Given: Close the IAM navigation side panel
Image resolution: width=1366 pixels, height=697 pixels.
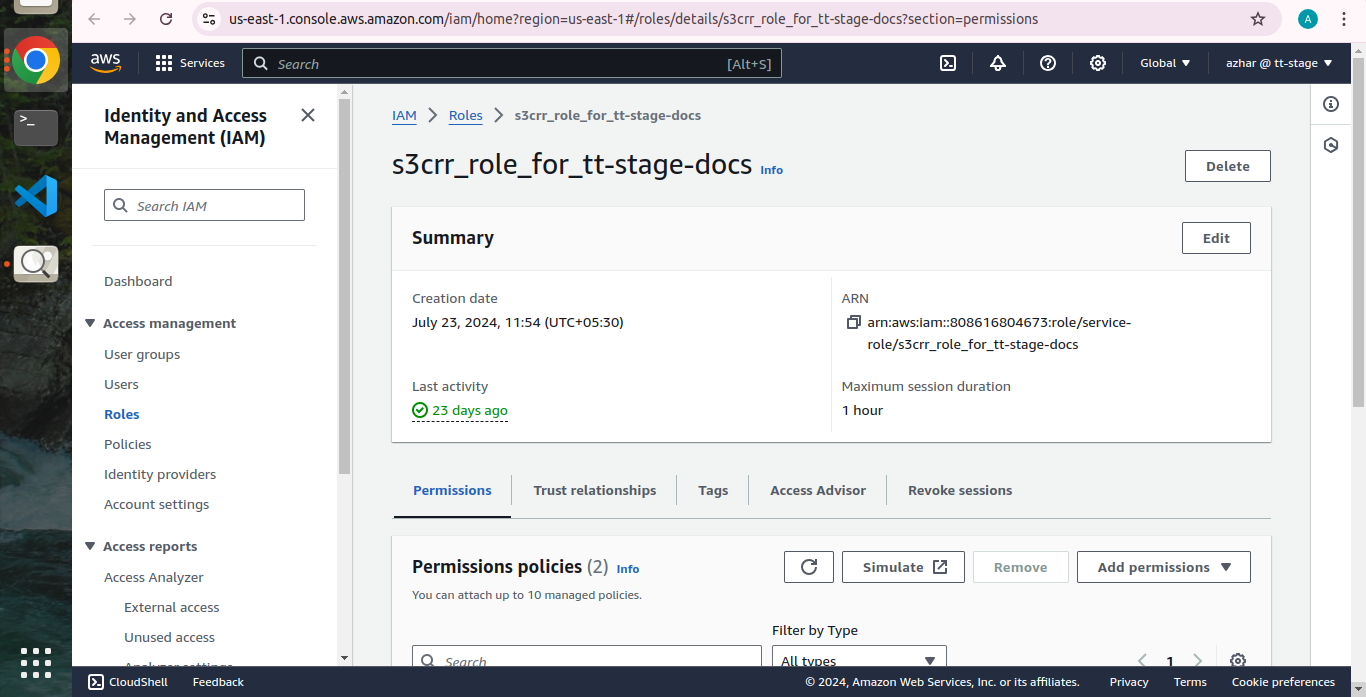Looking at the screenshot, I should (308, 115).
